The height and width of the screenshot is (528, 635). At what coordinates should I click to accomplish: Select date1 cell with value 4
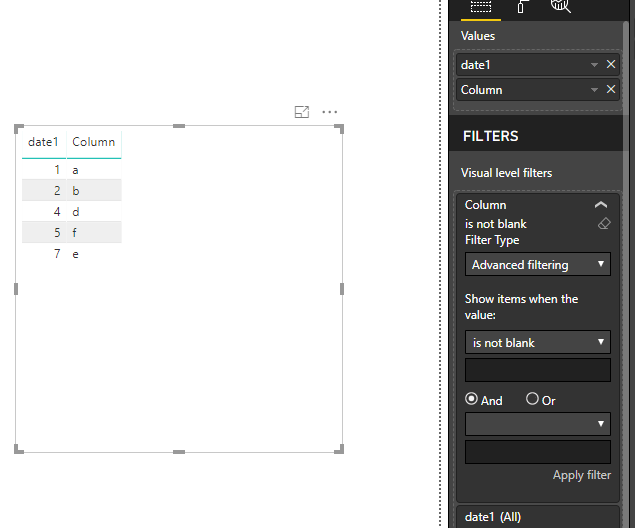(x=44, y=211)
